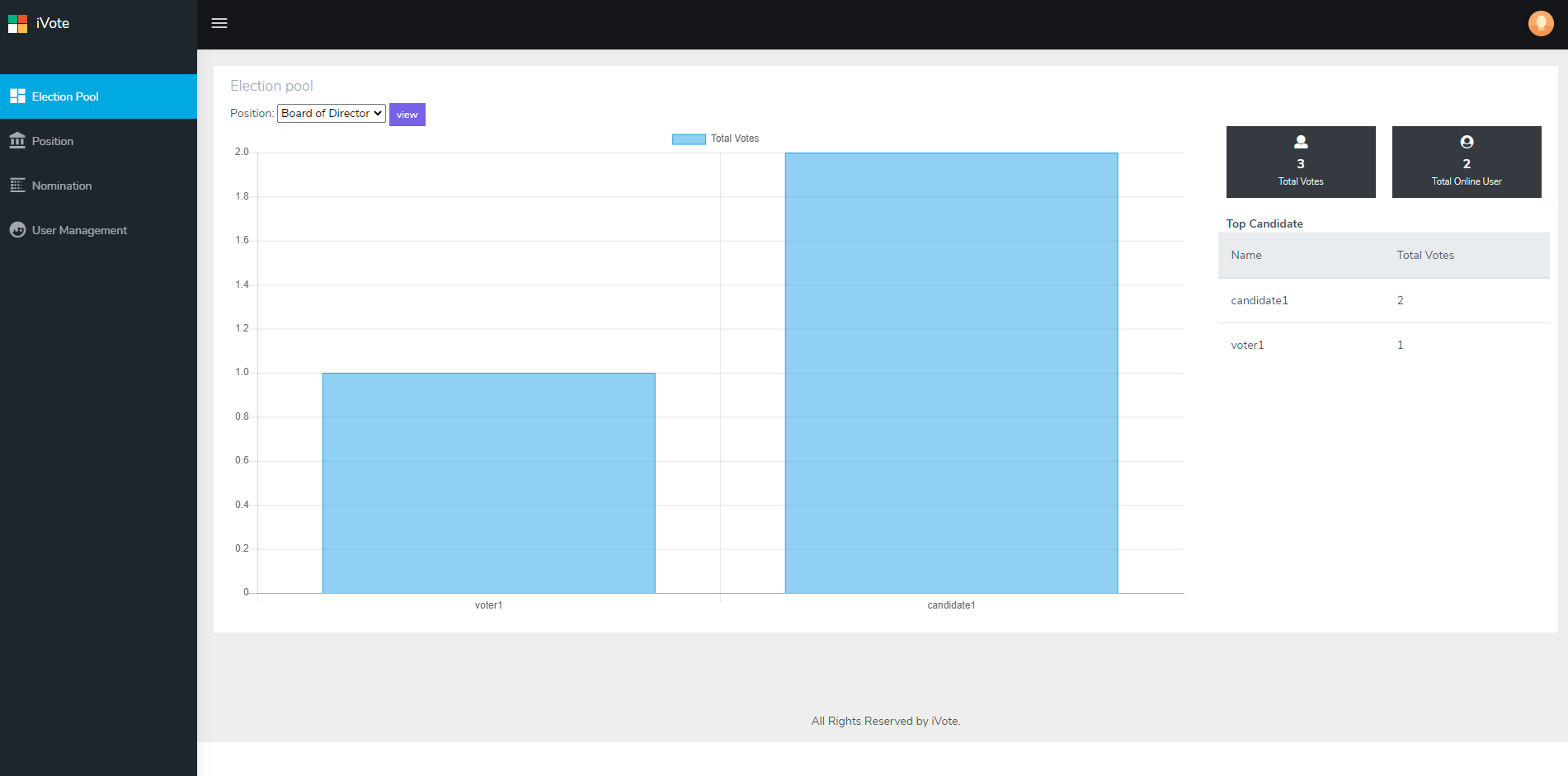Image resolution: width=1568 pixels, height=776 pixels.
Task: Navigate to User Management
Action: click(98, 230)
